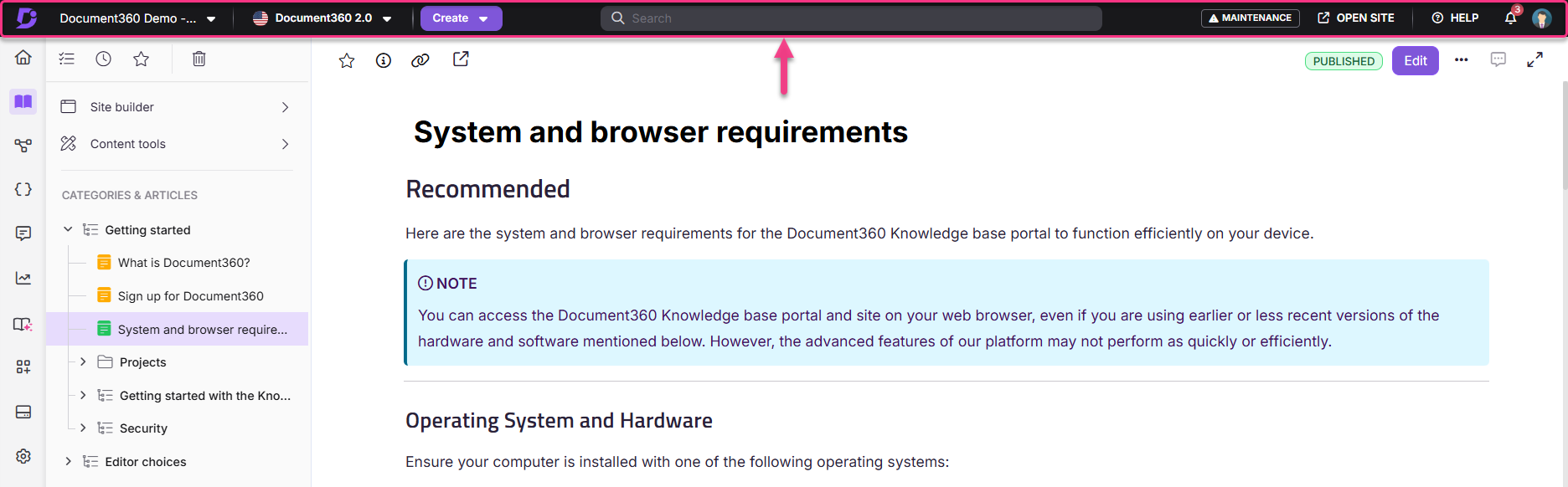
Task: Expand Getting started with the Kno... category
Action: [x=83, y=395]
